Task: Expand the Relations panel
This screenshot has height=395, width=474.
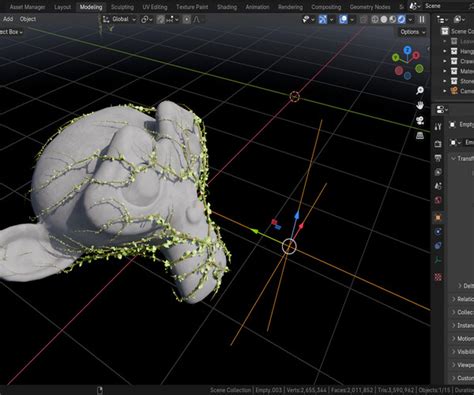Action: (462, 299)
